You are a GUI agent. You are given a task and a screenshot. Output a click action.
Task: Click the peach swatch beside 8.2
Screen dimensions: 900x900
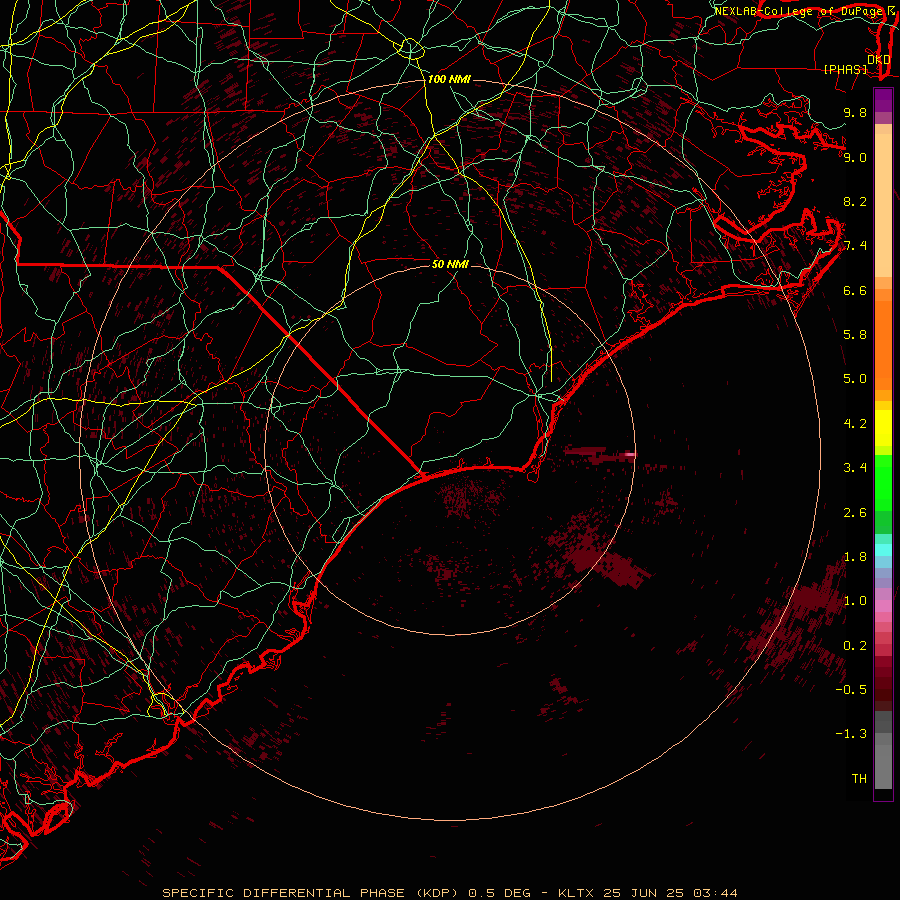pyautogui.click(x=883, y=205)
